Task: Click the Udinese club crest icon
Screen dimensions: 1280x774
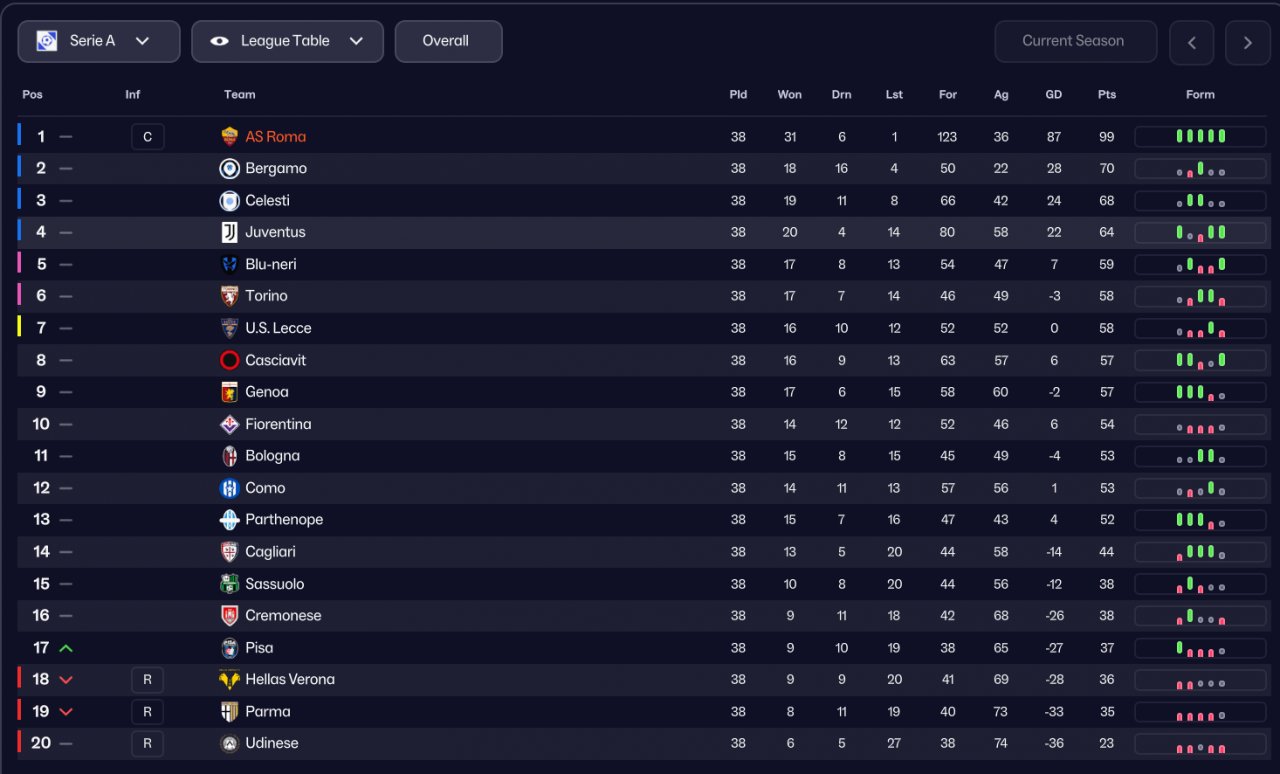Action: pos(230,743)
